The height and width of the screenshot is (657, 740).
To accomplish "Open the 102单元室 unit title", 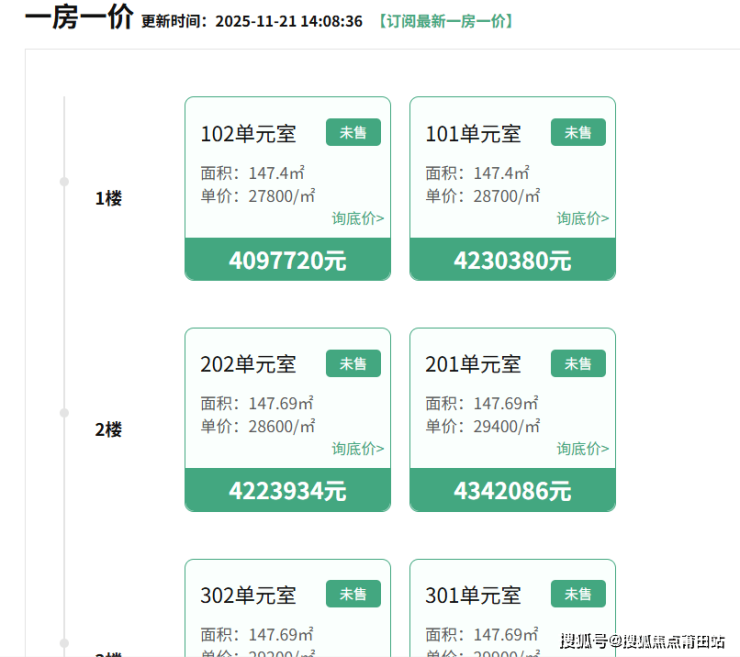I will click(248, 134).
